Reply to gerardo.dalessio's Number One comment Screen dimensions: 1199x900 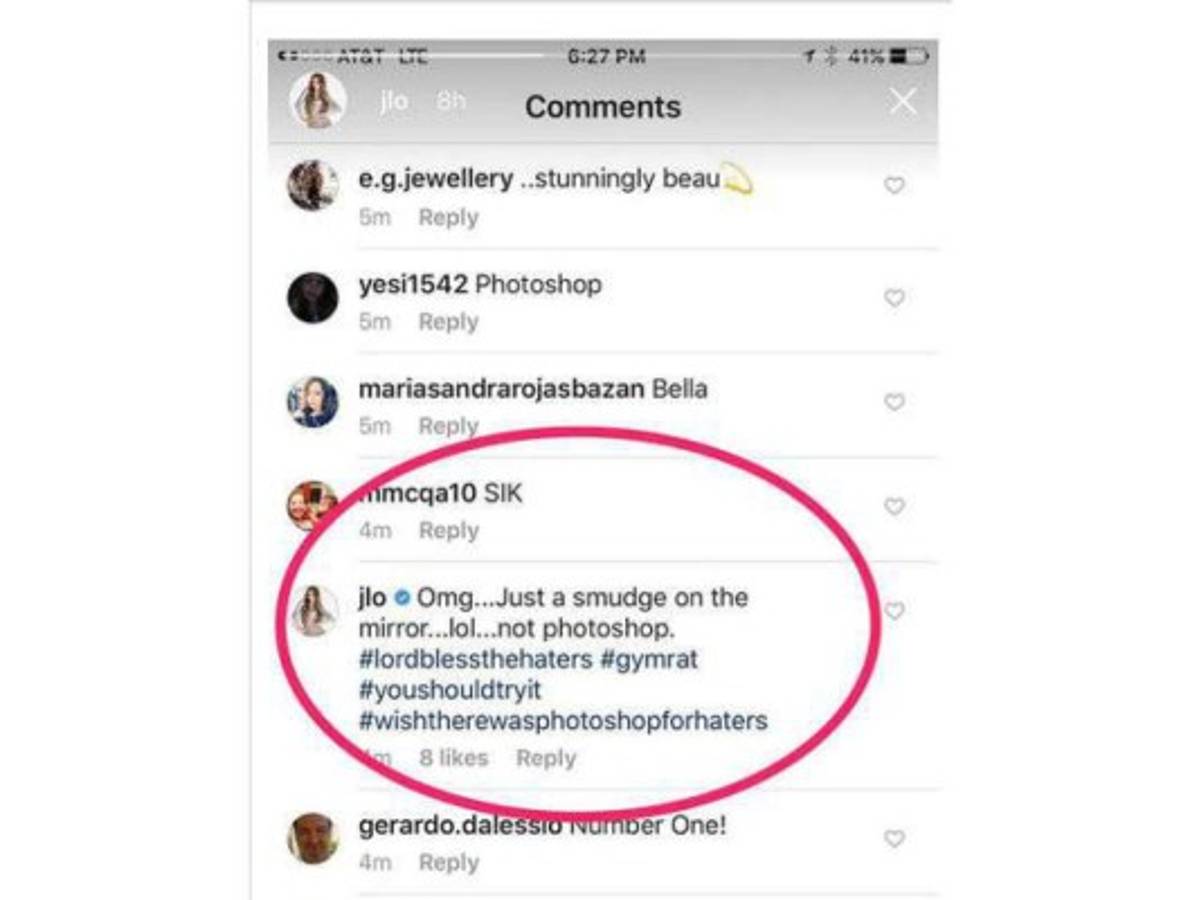click(448, 863)
